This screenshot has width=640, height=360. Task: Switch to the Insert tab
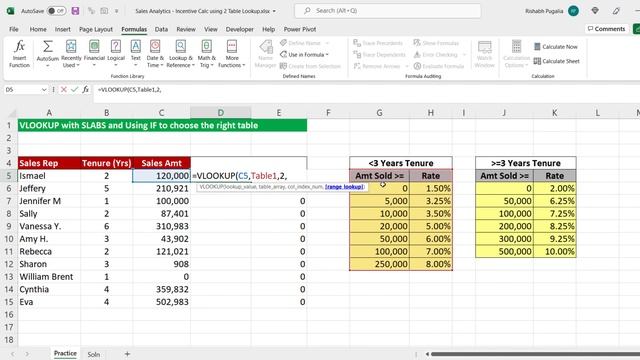click(62, 29)
